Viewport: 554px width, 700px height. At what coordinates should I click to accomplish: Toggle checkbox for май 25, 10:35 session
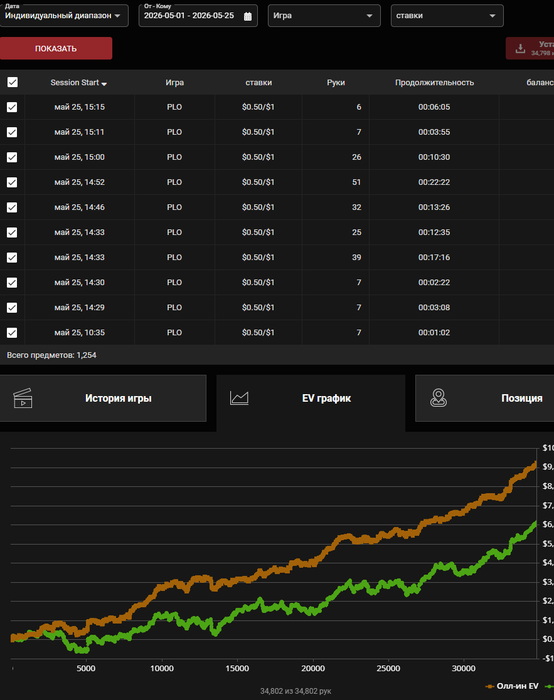(x=12, y=333)
